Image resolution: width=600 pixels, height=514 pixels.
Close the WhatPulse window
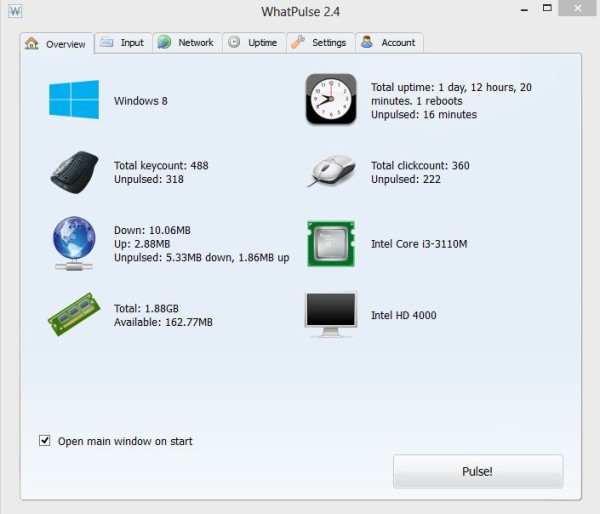pos(578,8)
